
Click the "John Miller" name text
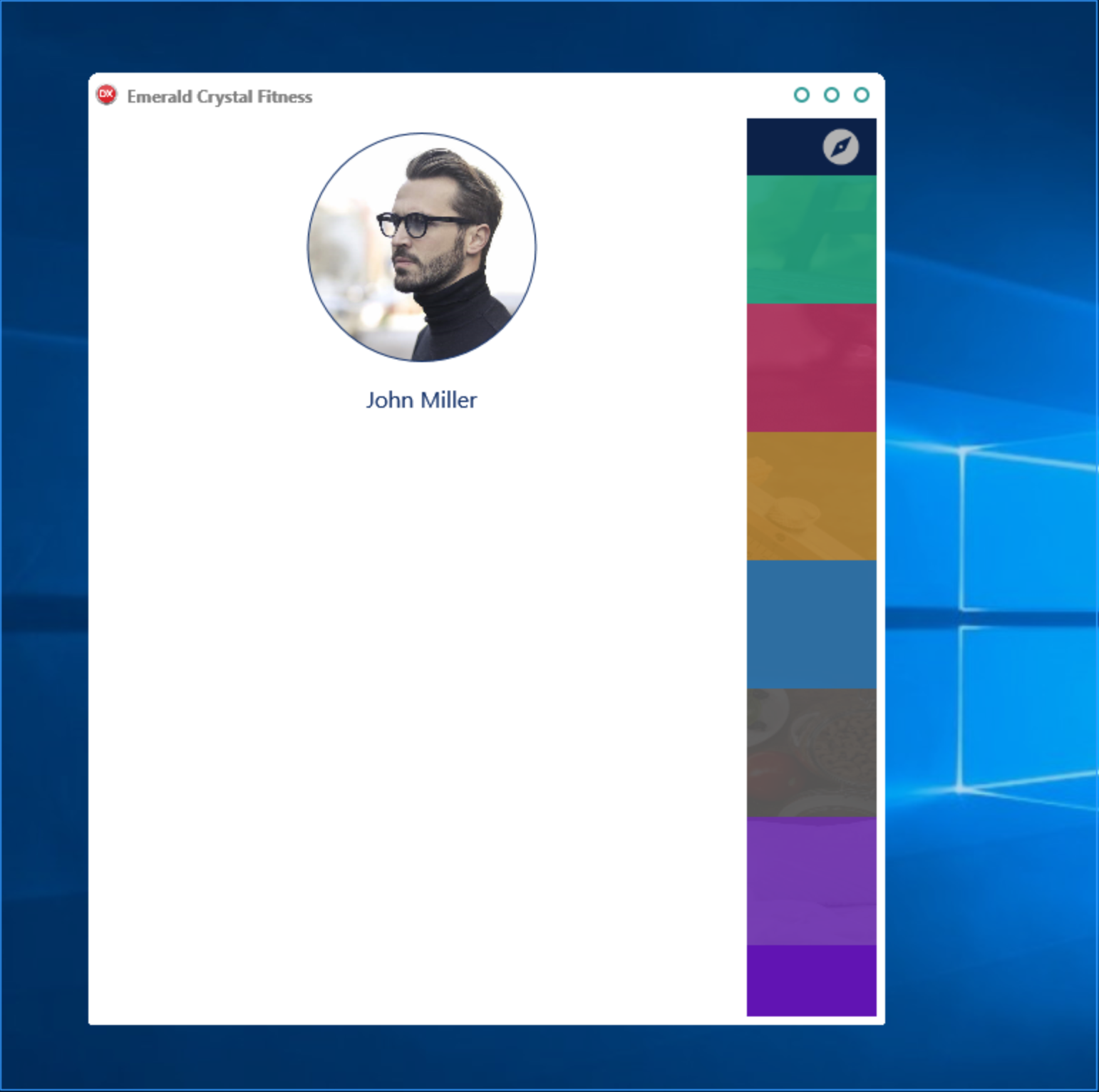coord(422,400)
